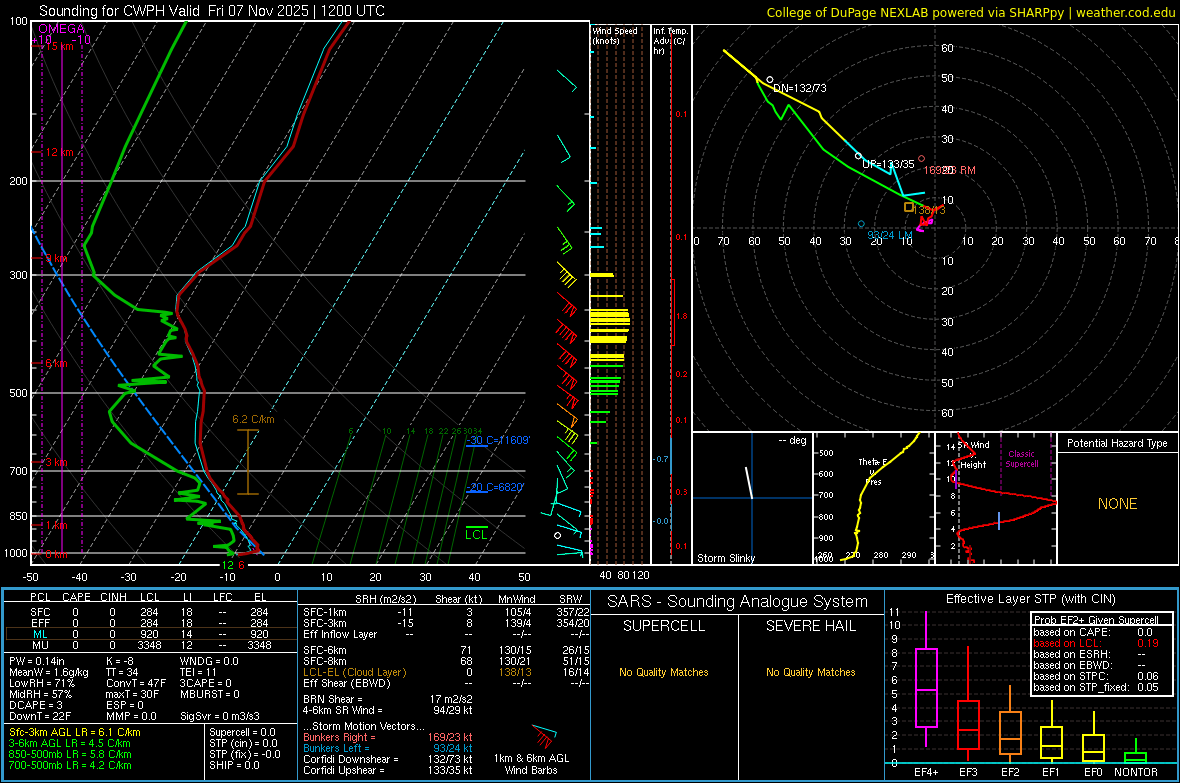The width and height of the screenshot is (1180, 783).
Task: Click 'No Quality Matches' under SUPERCELL
Action: point(664,672)
